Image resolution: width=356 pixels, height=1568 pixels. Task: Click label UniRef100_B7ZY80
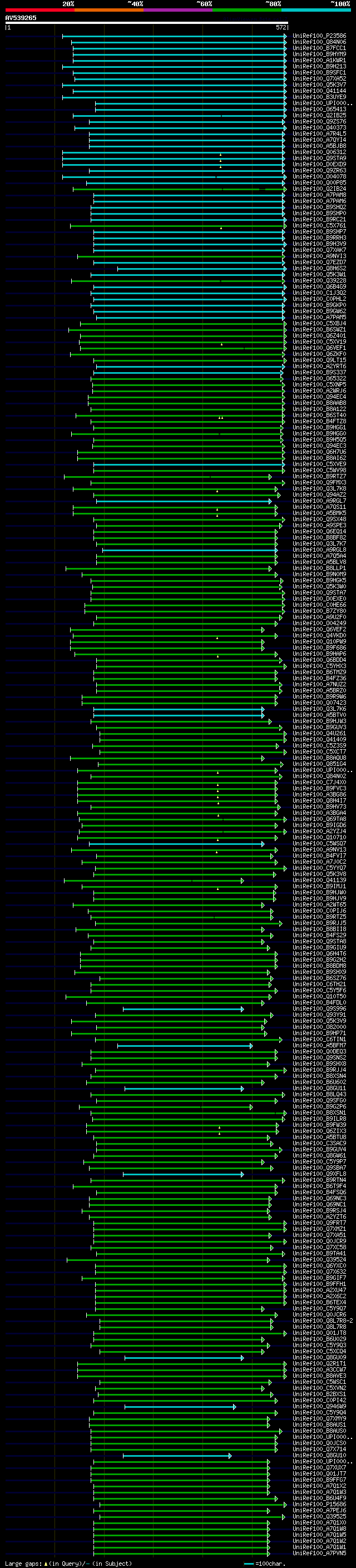point(319,611)
